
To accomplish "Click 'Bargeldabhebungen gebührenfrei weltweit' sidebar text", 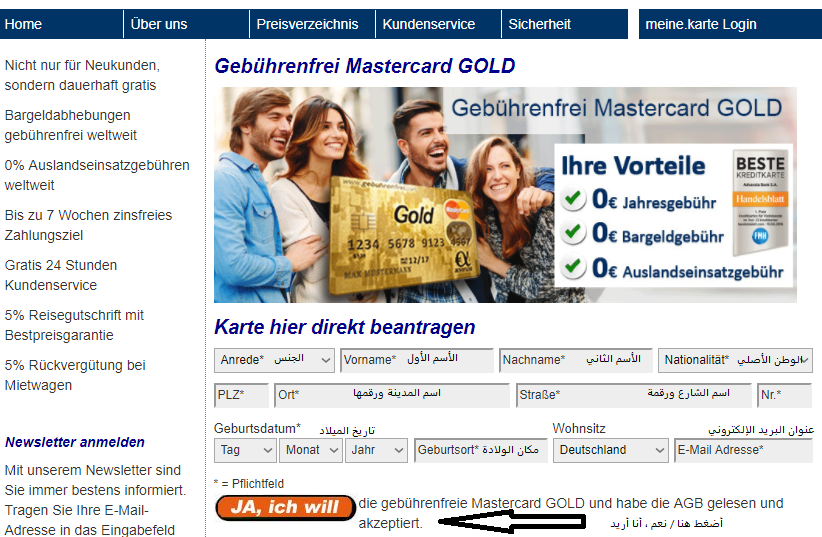I will 70,125.
